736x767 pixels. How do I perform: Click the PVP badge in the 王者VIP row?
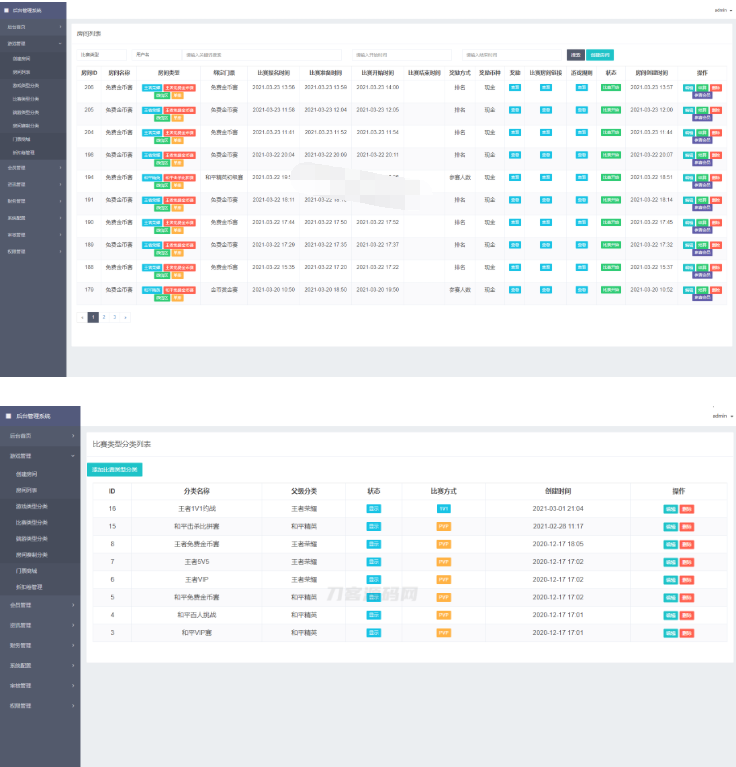point(443,579)
